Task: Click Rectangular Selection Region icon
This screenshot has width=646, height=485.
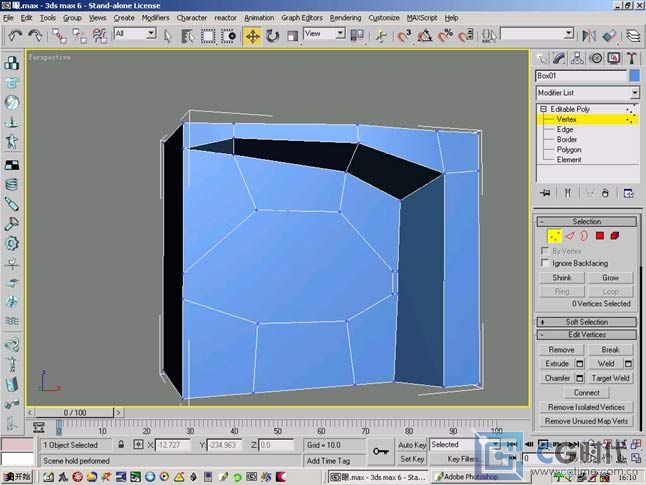Action: coord(208,36)
